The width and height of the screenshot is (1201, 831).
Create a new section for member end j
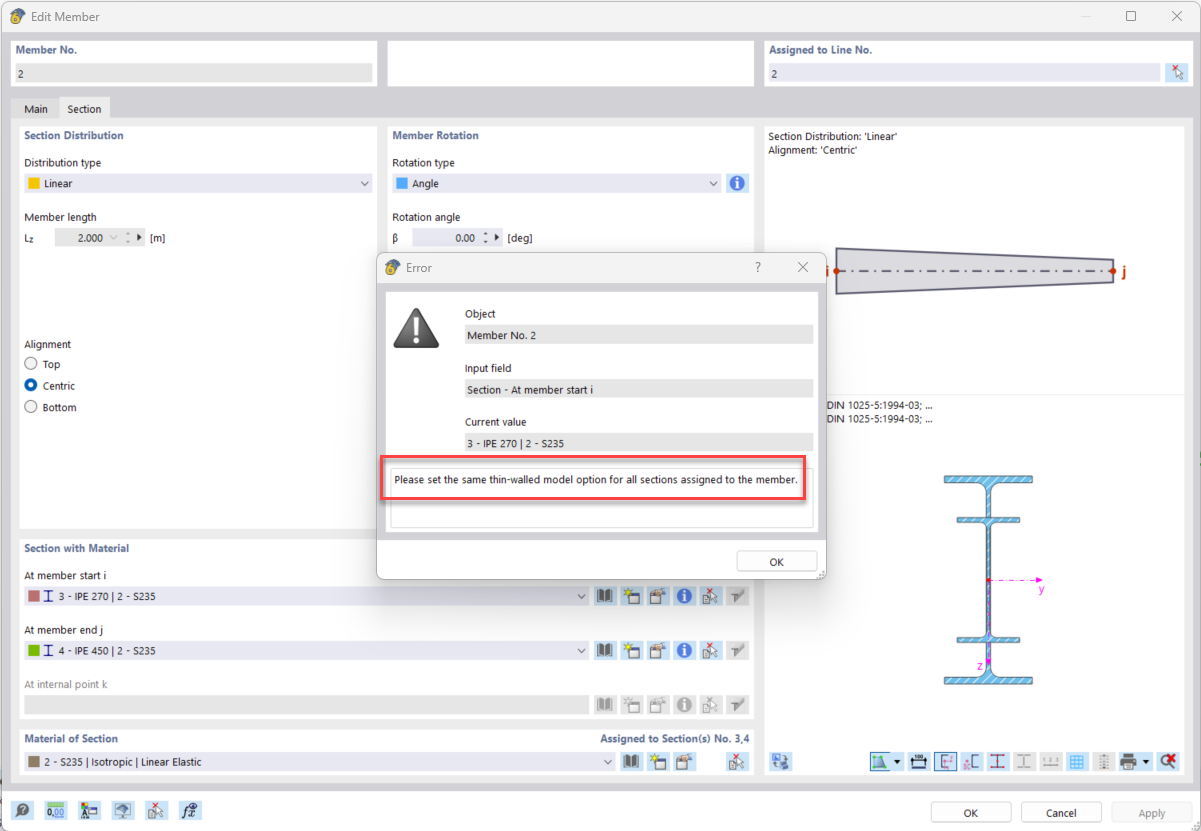[x=631, y=650]
